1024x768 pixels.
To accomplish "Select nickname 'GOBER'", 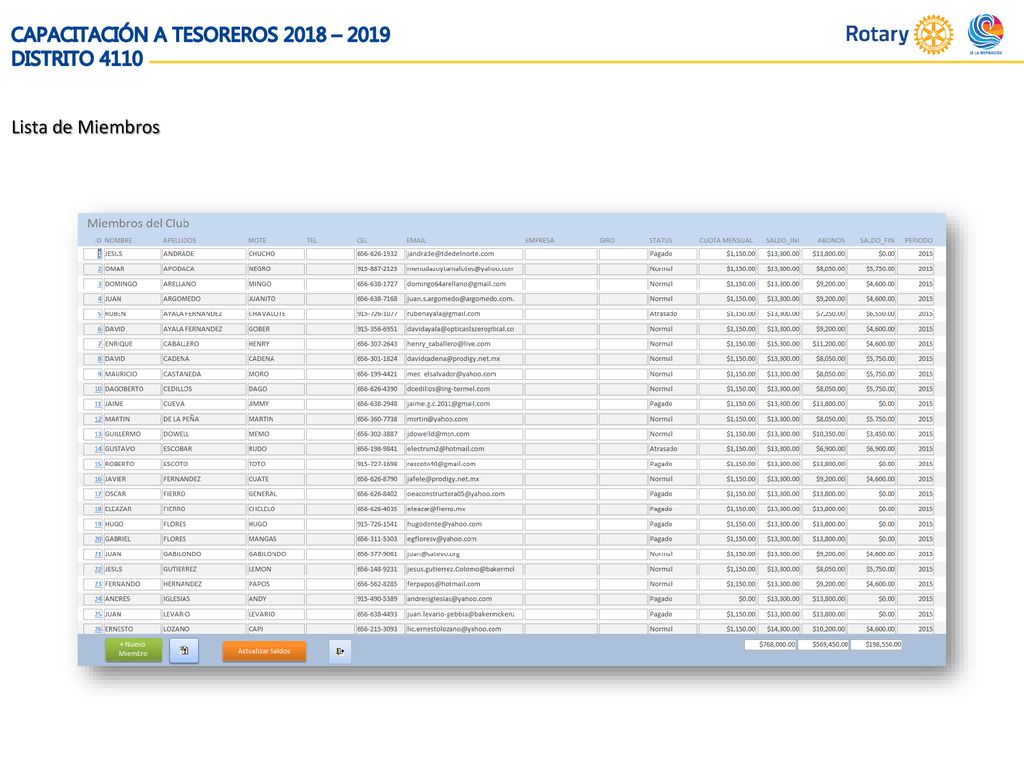I will [x=275, y=329].
